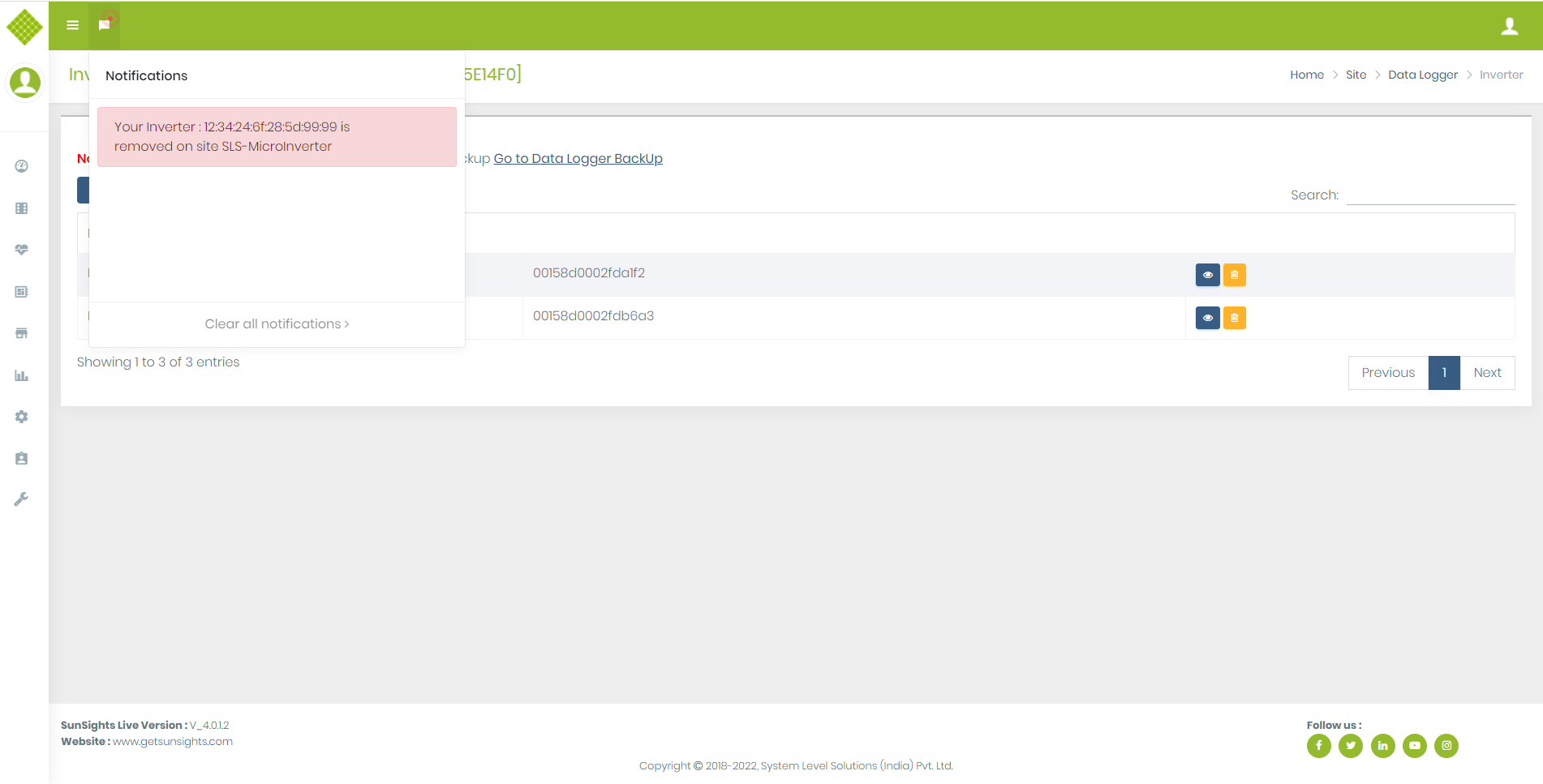
Task: Toggle the hamburger sidebar menu
Action: click(x=72, y=25)
